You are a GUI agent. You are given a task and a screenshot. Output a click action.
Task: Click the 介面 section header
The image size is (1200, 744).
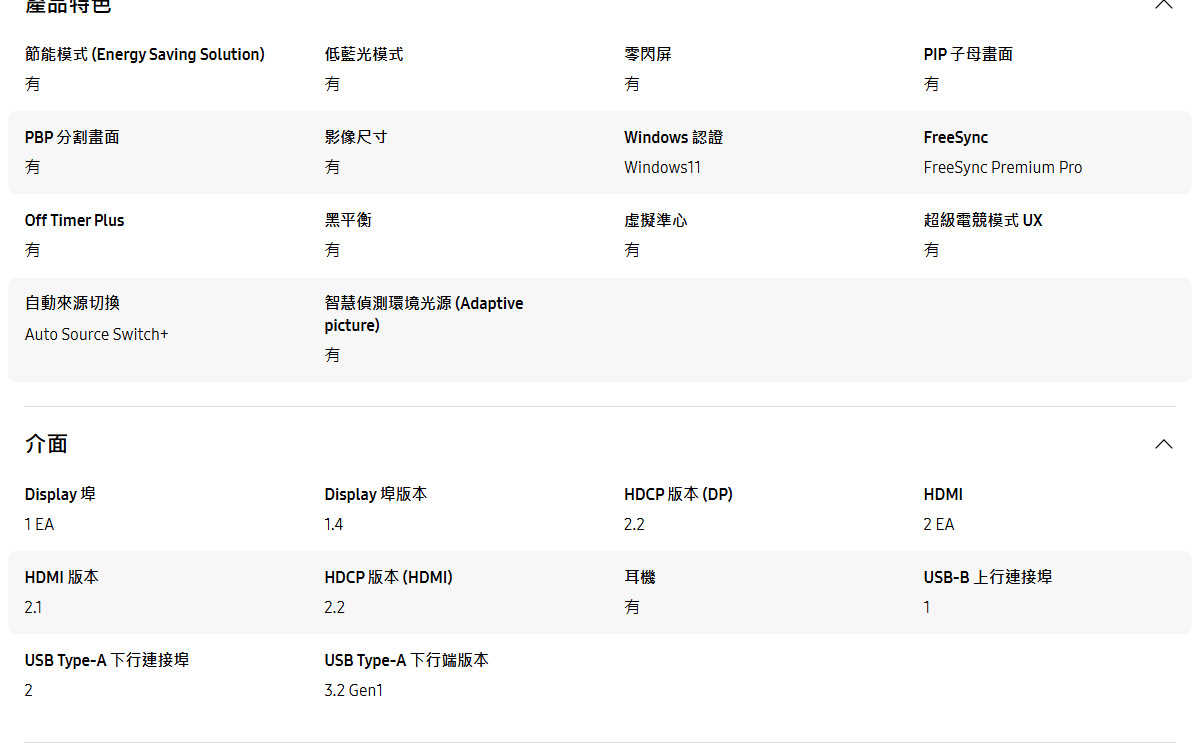tap(43, 443)
